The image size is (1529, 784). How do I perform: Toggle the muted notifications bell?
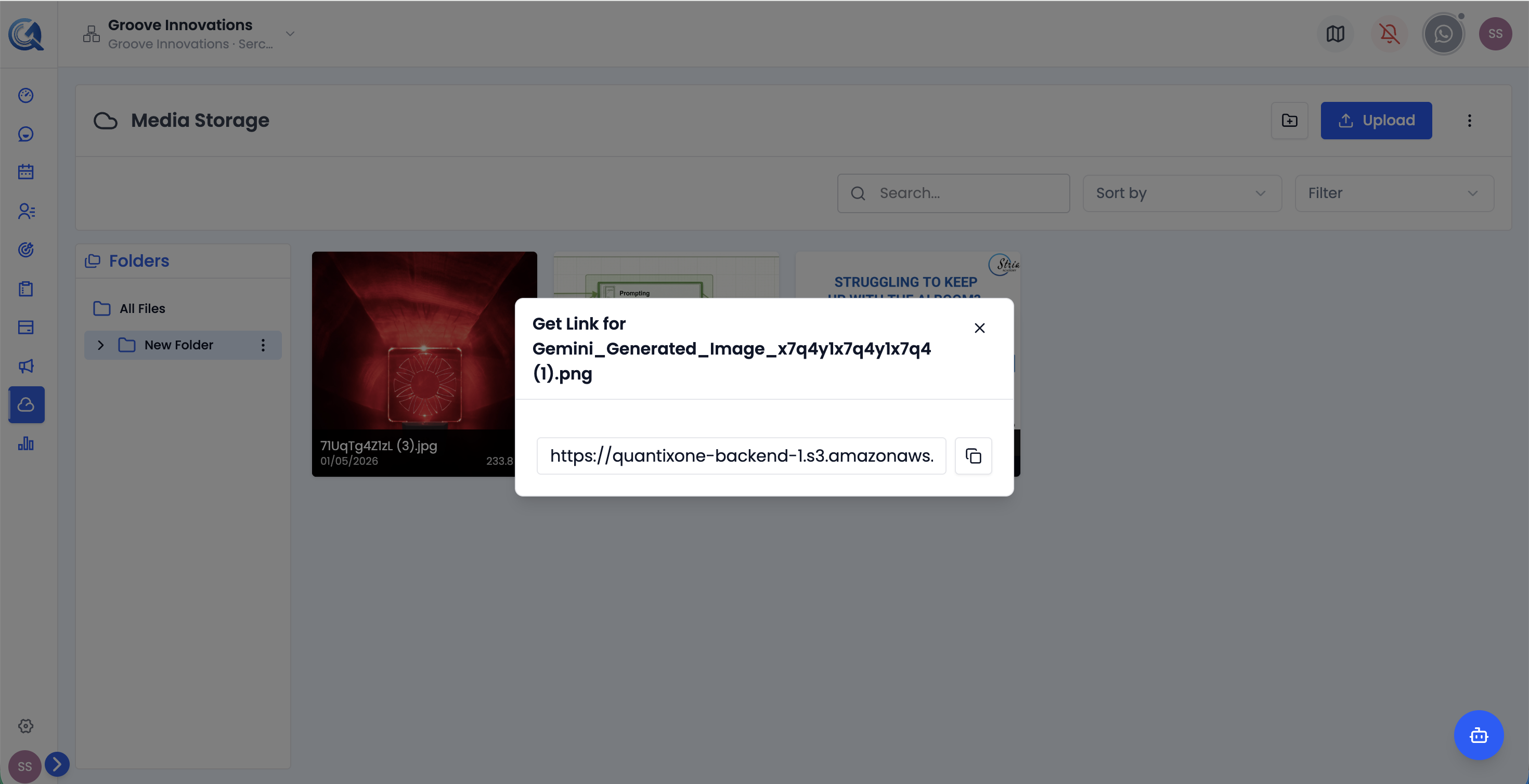(1389, 34)
